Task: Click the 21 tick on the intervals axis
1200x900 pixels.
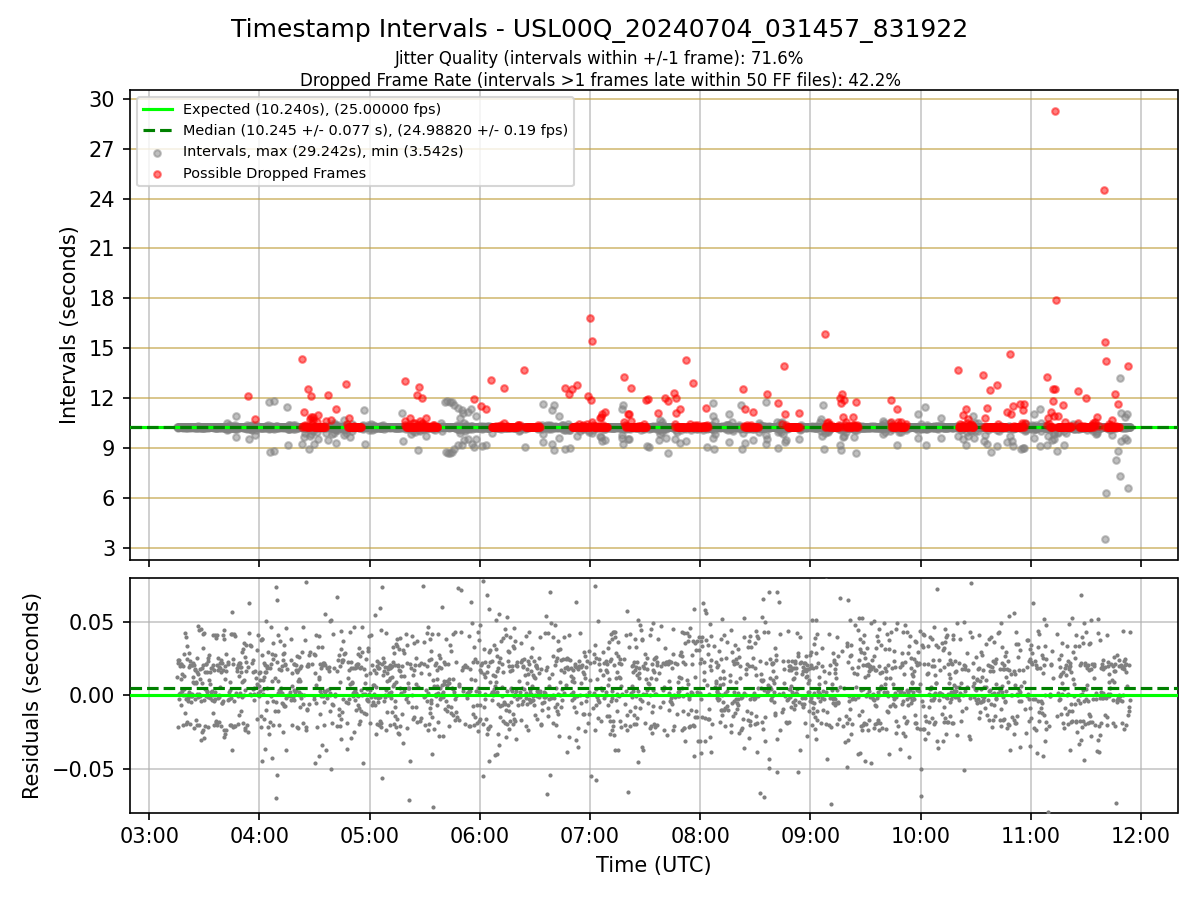Action: pos(101,249)
